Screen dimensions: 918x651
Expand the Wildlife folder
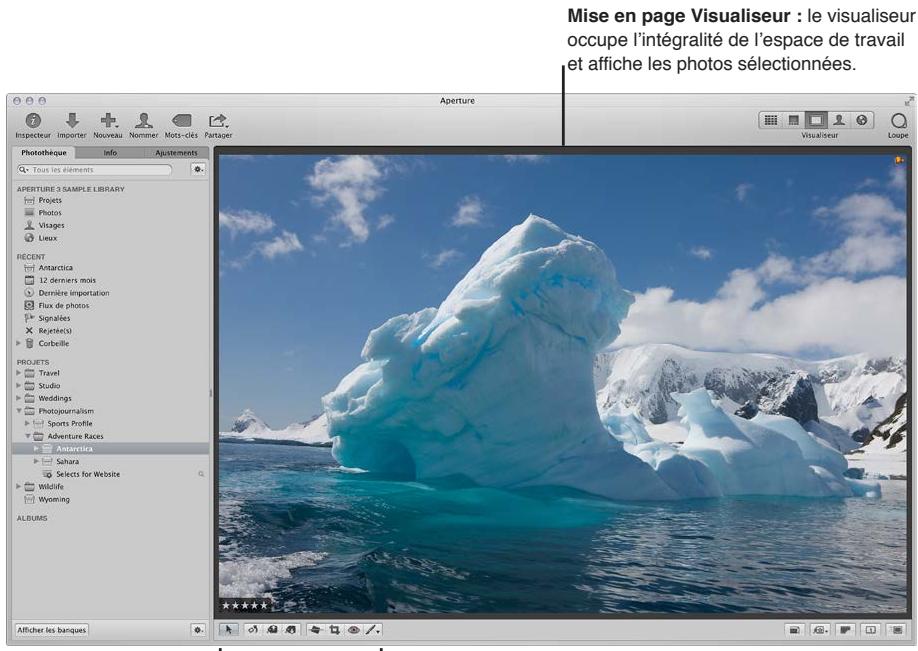(x=18, y=486)
